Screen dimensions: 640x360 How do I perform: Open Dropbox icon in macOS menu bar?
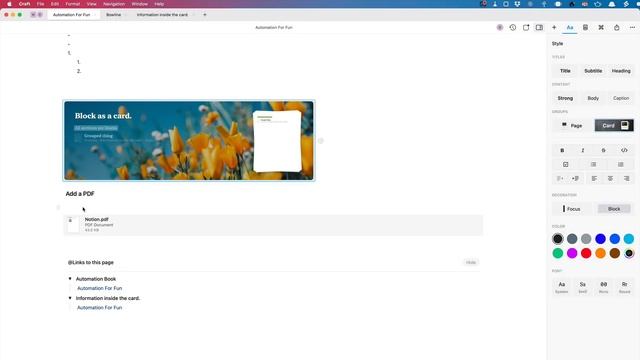pos(517,4)
